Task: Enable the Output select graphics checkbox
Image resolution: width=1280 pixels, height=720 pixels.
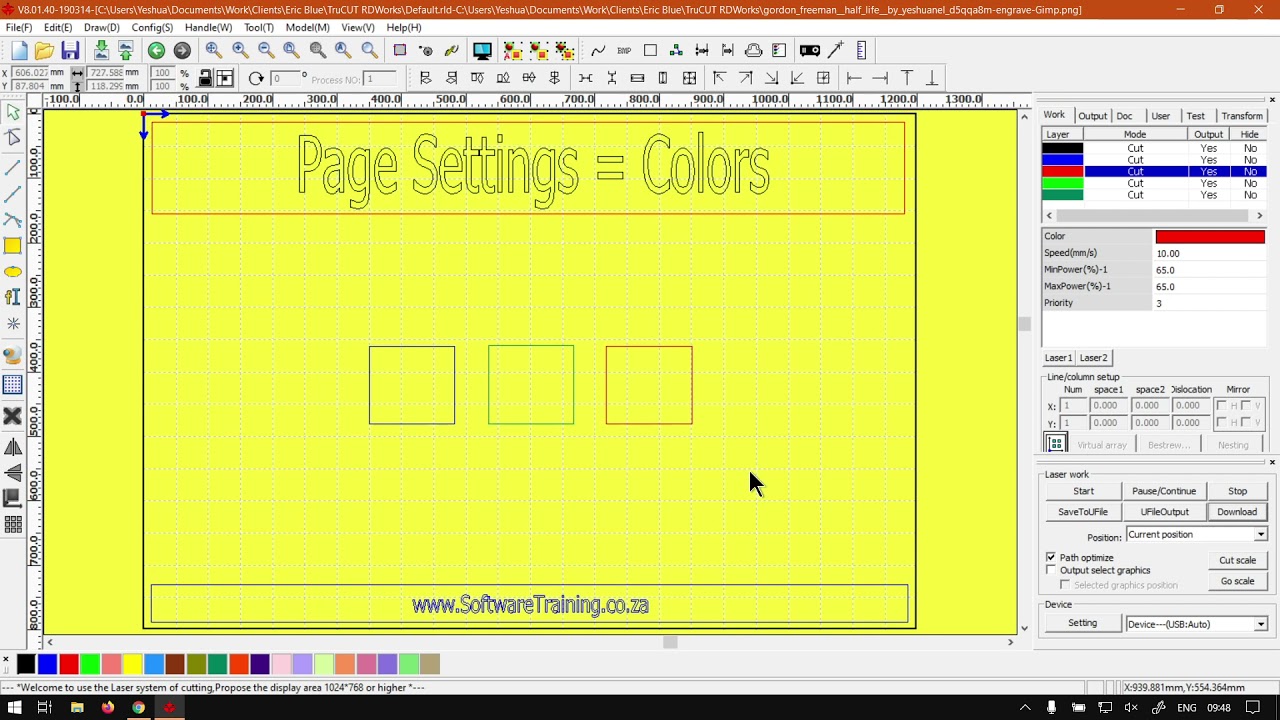Action: tap(1051, 570)
